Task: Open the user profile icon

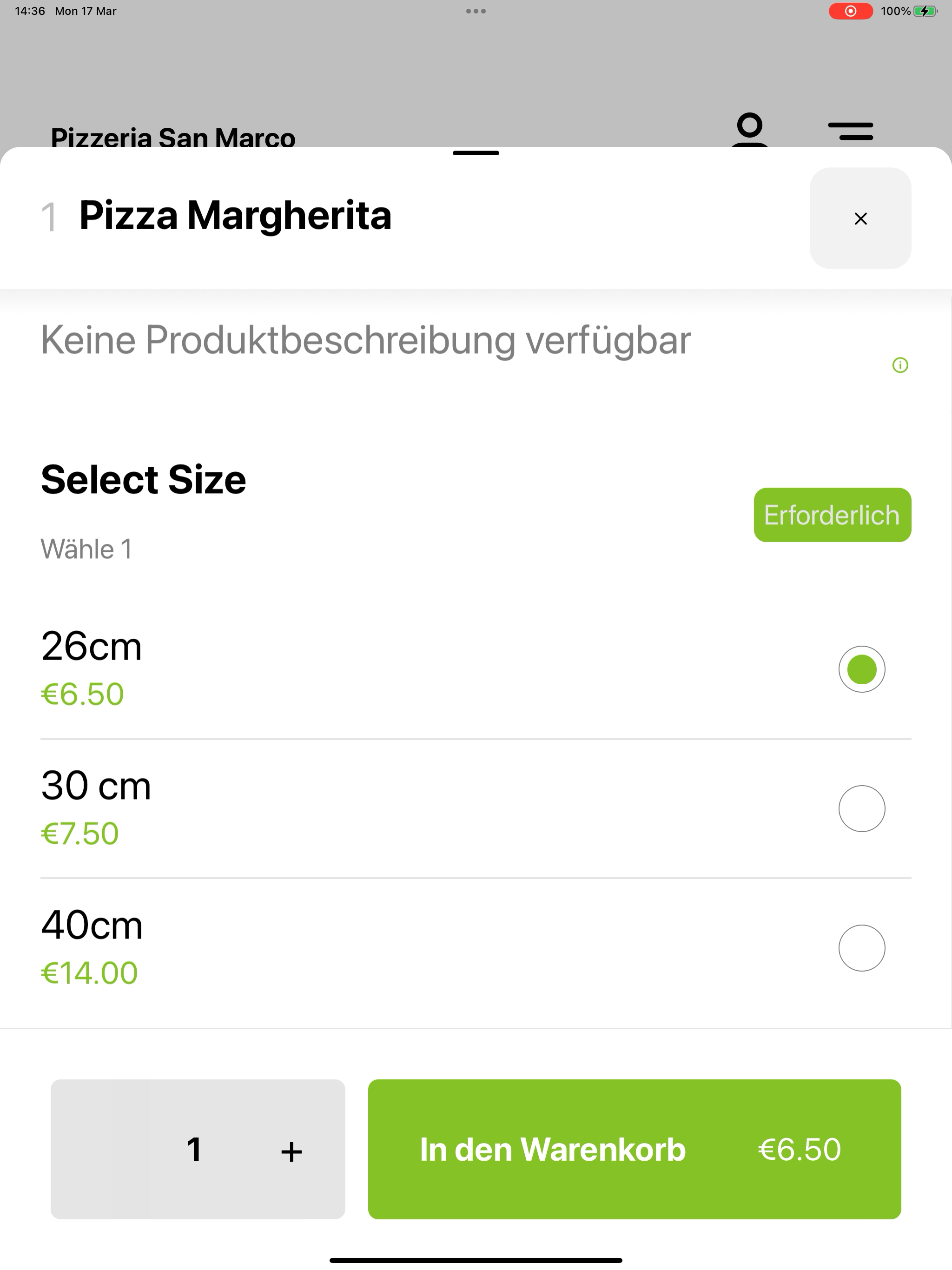Action: [750, 130]
